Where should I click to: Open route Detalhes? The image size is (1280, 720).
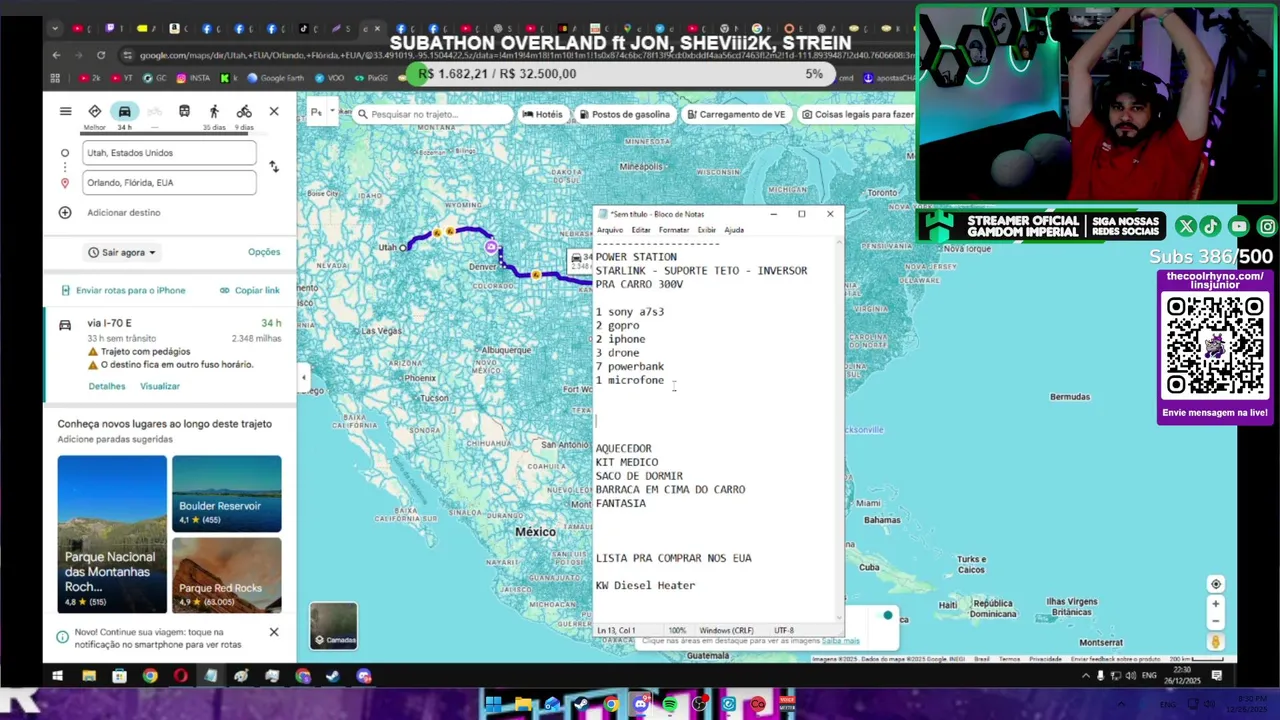pos(107,386)
